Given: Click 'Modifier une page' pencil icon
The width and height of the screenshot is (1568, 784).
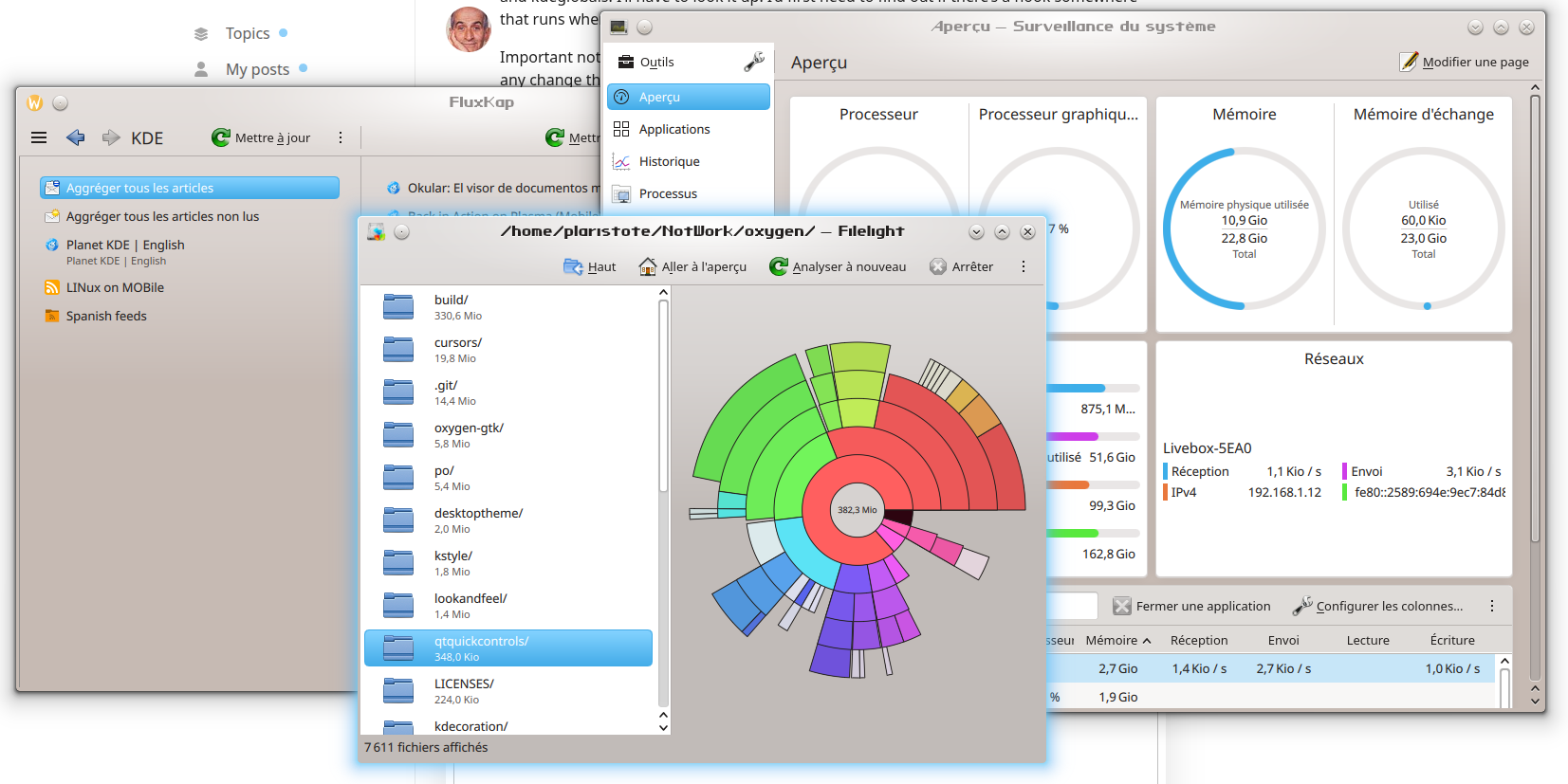Looking at the screenshot, I should click(1409, 62).
